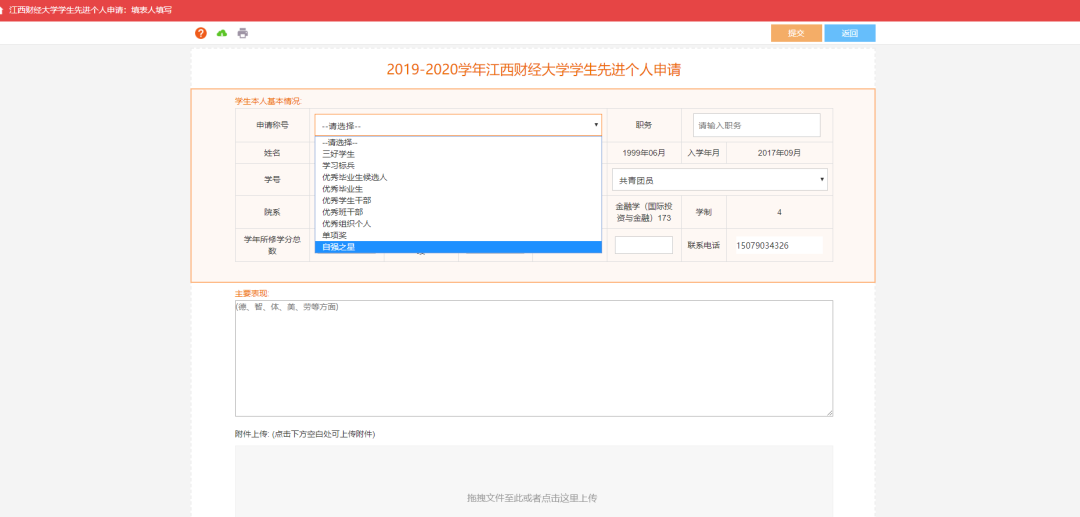Select 优秀毕业生 option in list
The height and width of the screenshot is (517, 1080).
click(x=458, y=189)
